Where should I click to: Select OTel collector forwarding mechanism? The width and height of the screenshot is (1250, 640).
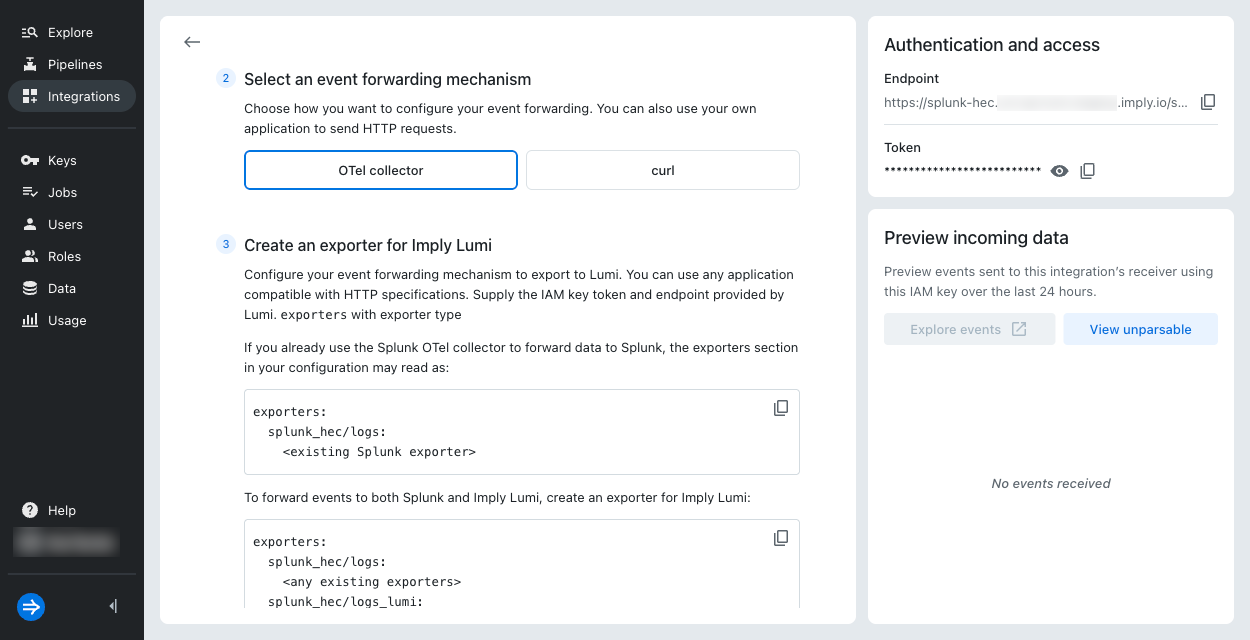381,170
